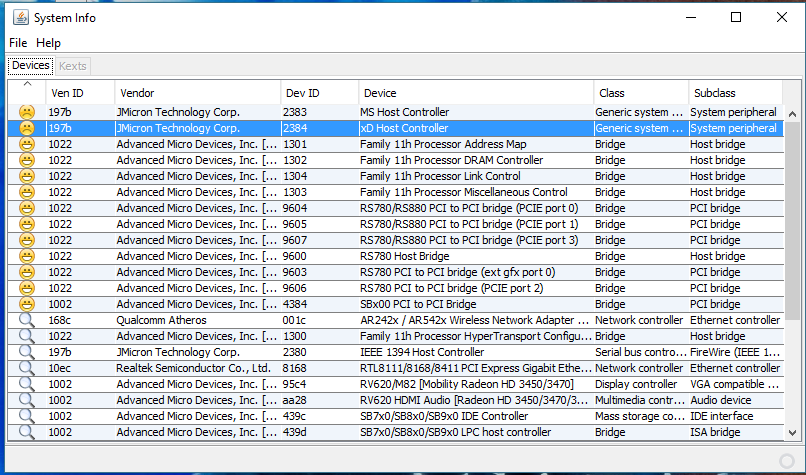The image size is (806, 475).
Task: Click scrollbar up arrow in device table
Action: pyautogui.click(x=792, y=114)
